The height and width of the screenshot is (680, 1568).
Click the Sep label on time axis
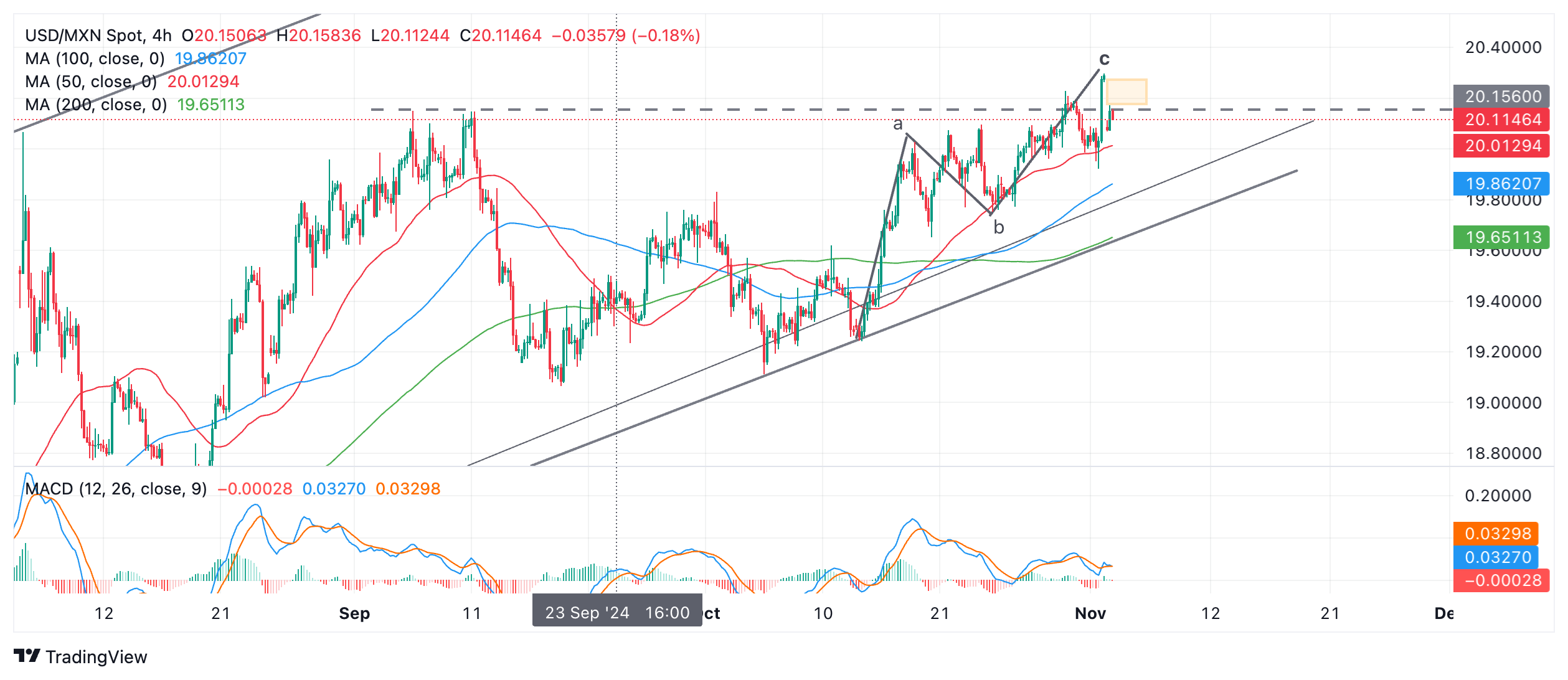(354, 613)
